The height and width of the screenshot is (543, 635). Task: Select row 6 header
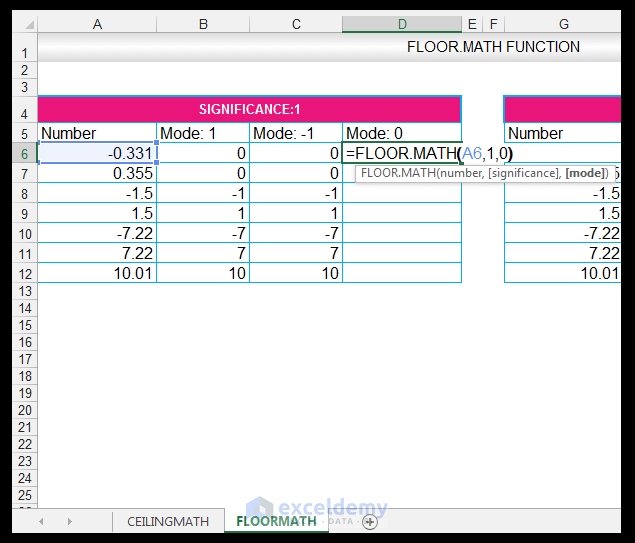(25, 153)
